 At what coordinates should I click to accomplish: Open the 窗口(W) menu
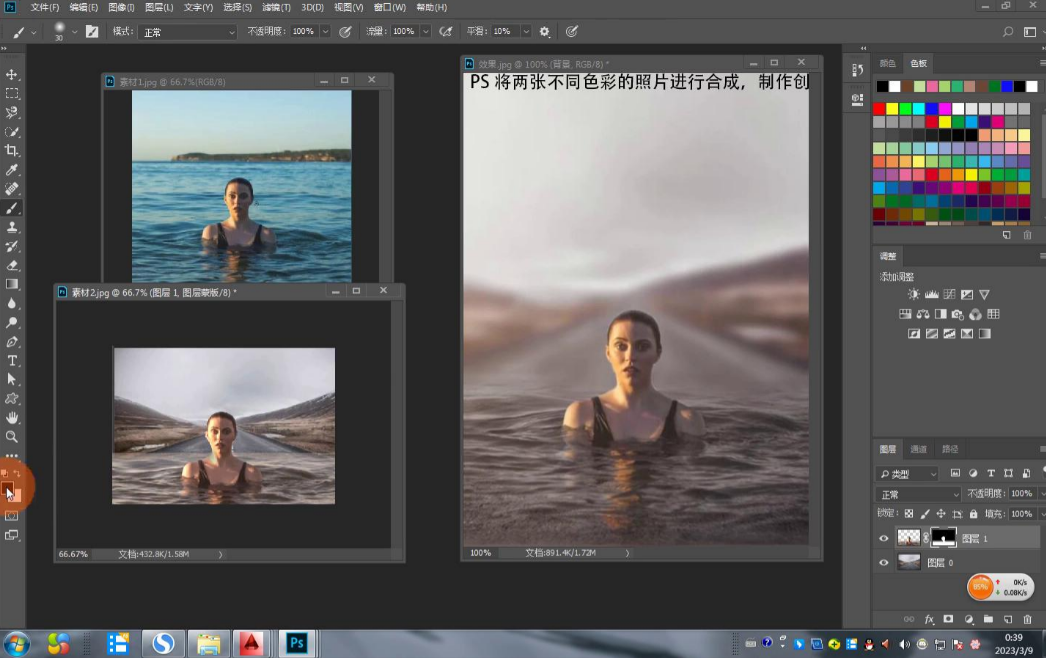pyautogui.click(x=390, y=7)
